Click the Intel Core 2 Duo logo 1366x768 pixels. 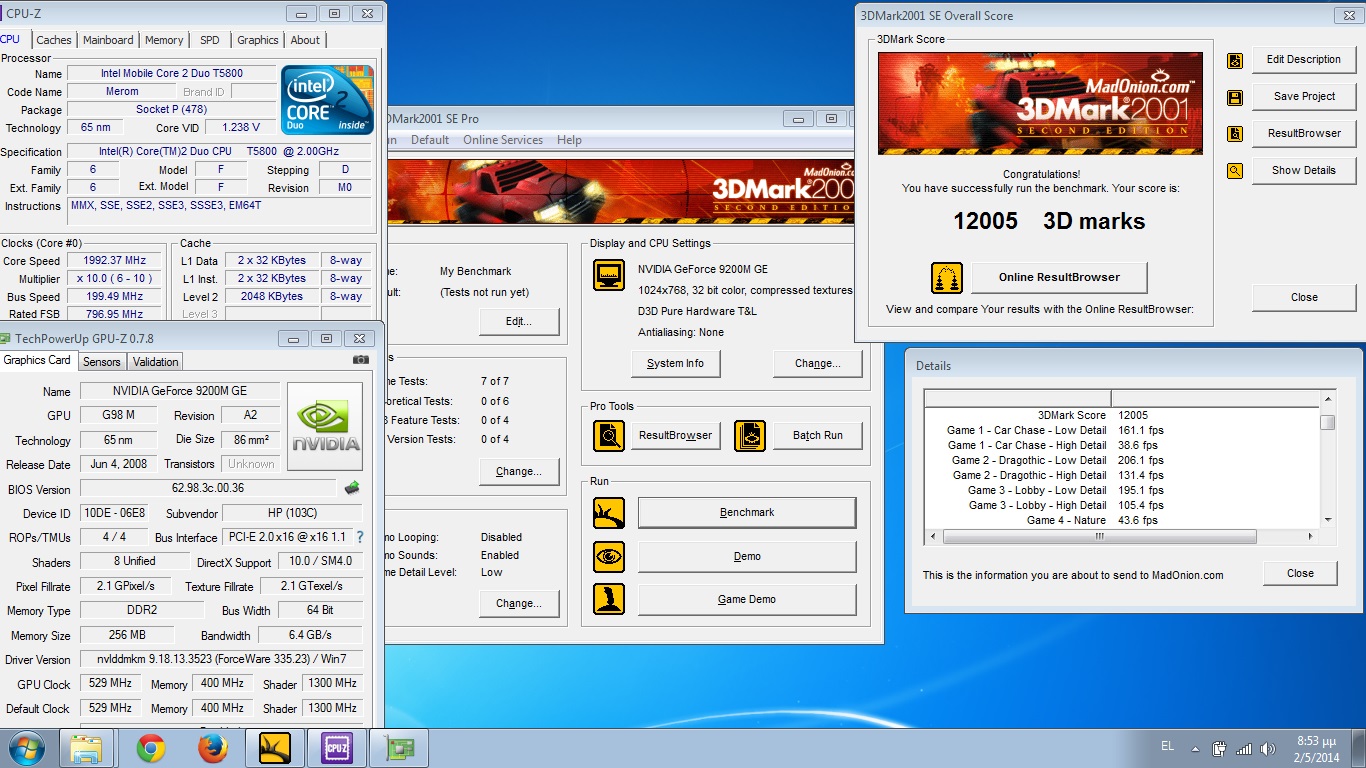(328, 100)
